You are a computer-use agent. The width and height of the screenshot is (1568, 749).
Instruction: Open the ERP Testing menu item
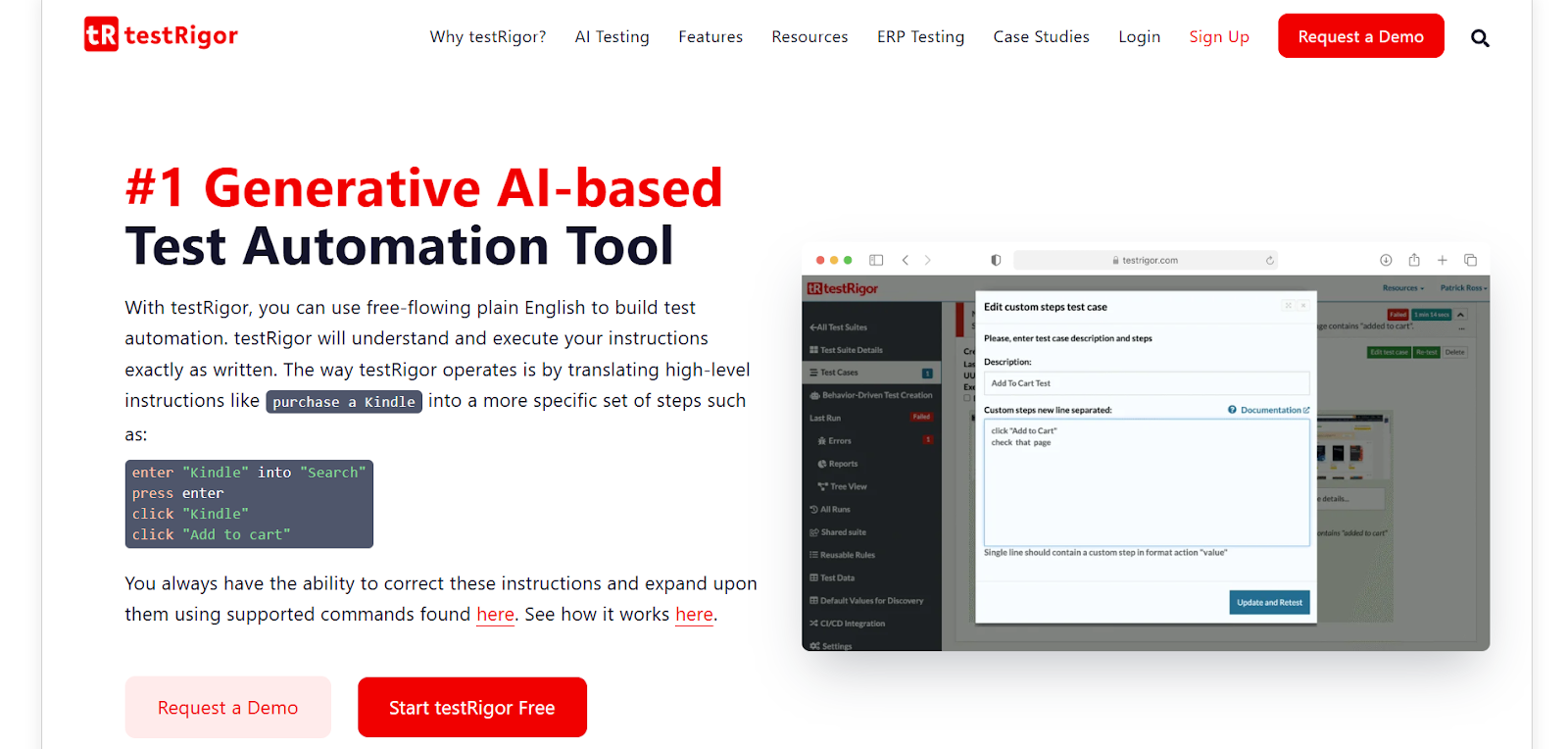coord(920,37)
